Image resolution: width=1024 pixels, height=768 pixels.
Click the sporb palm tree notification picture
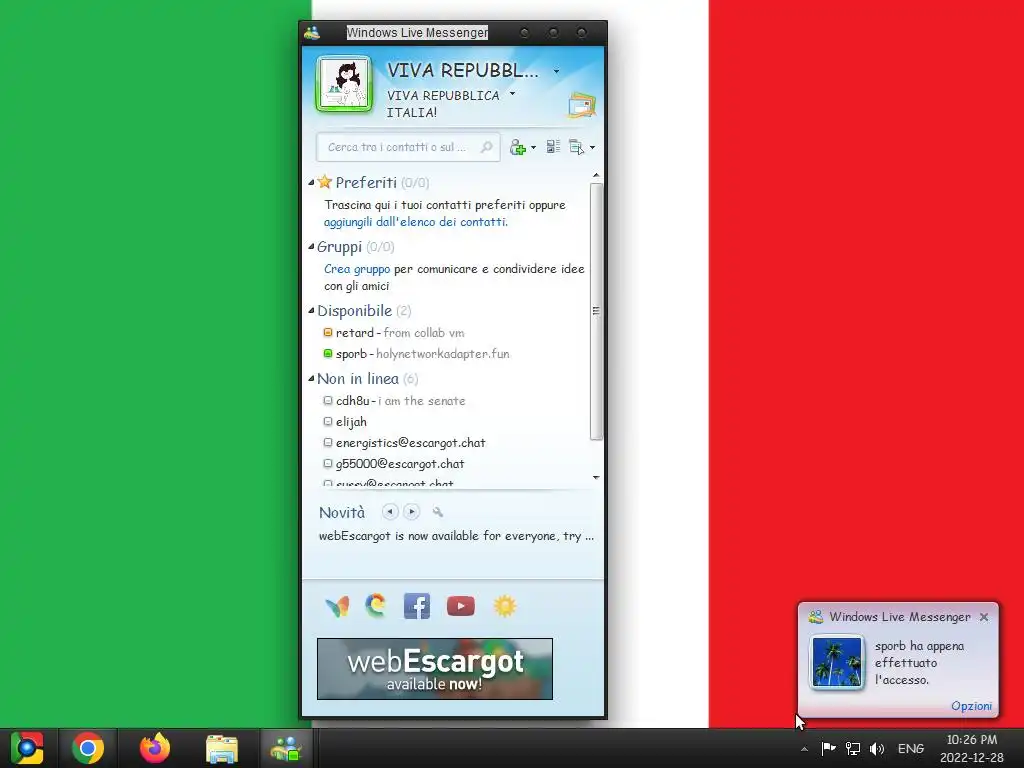click(837, 662)
